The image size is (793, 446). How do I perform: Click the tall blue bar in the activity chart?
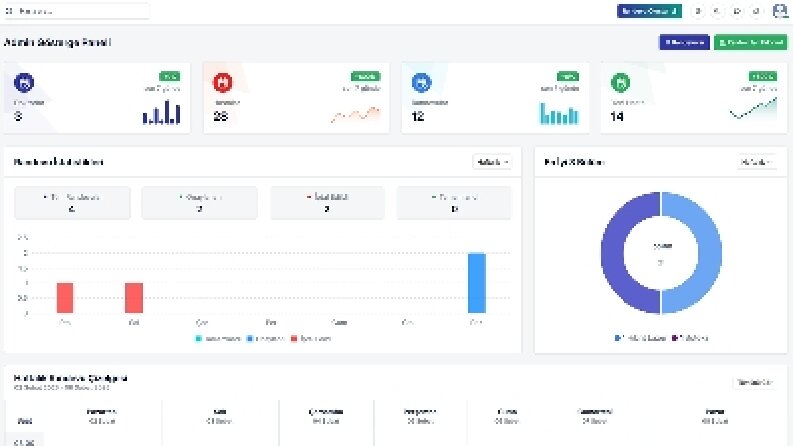point(477,283)
